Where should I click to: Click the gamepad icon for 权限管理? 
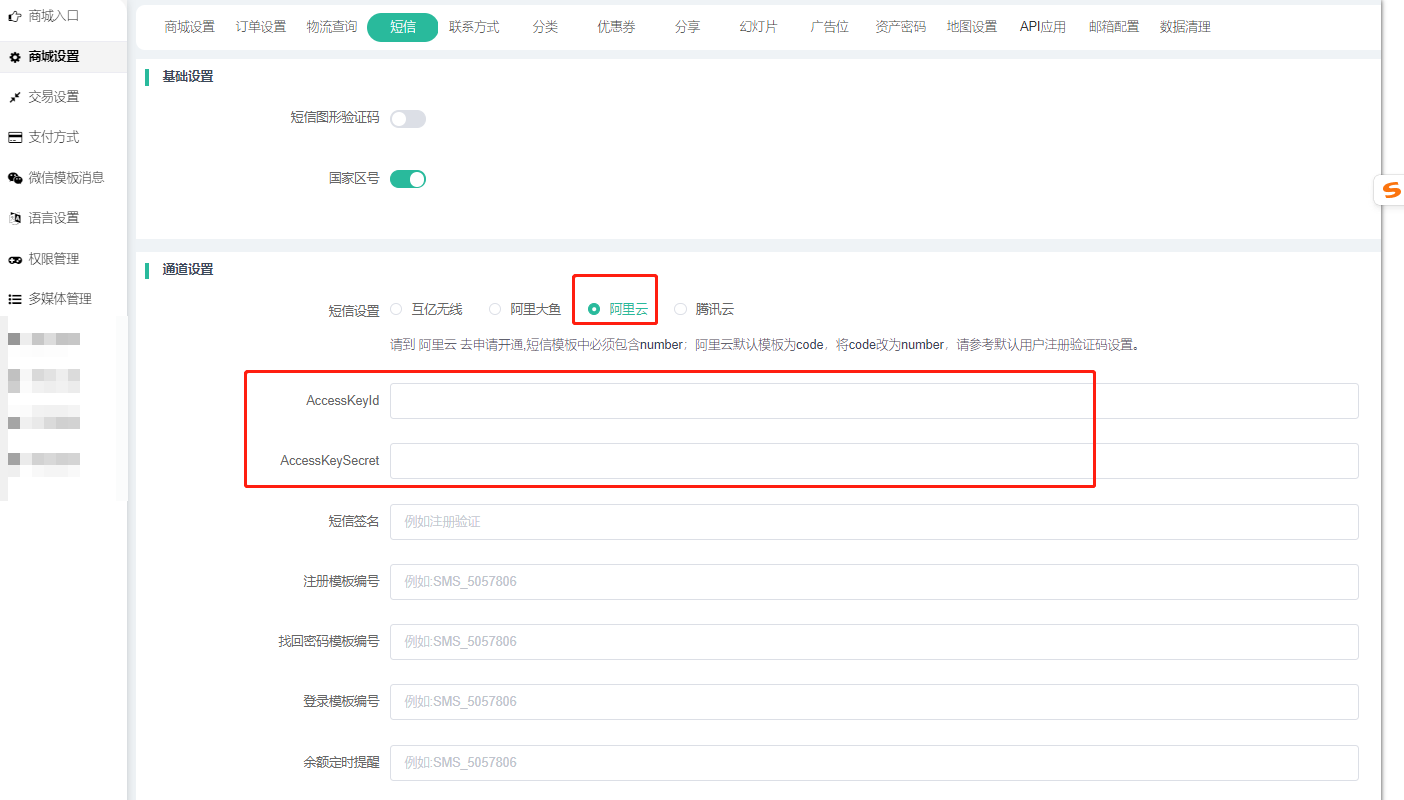coord(15,259)
